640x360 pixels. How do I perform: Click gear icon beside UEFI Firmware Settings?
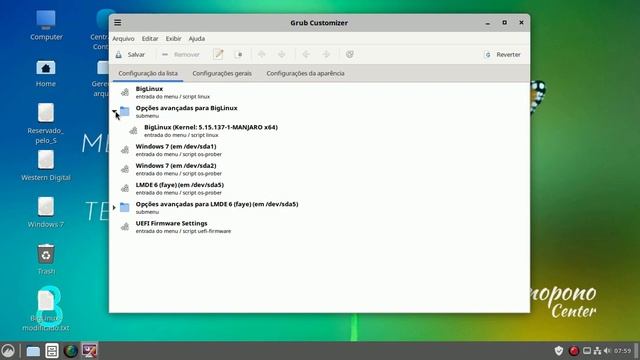[x=125, y=227]
